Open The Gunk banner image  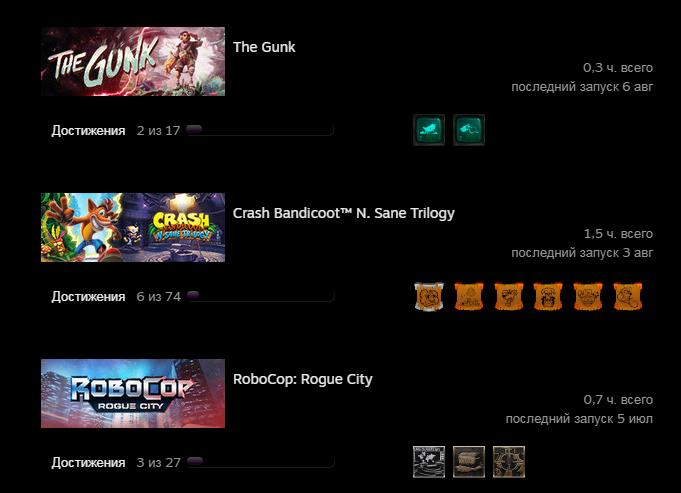[x=133, y=61]
